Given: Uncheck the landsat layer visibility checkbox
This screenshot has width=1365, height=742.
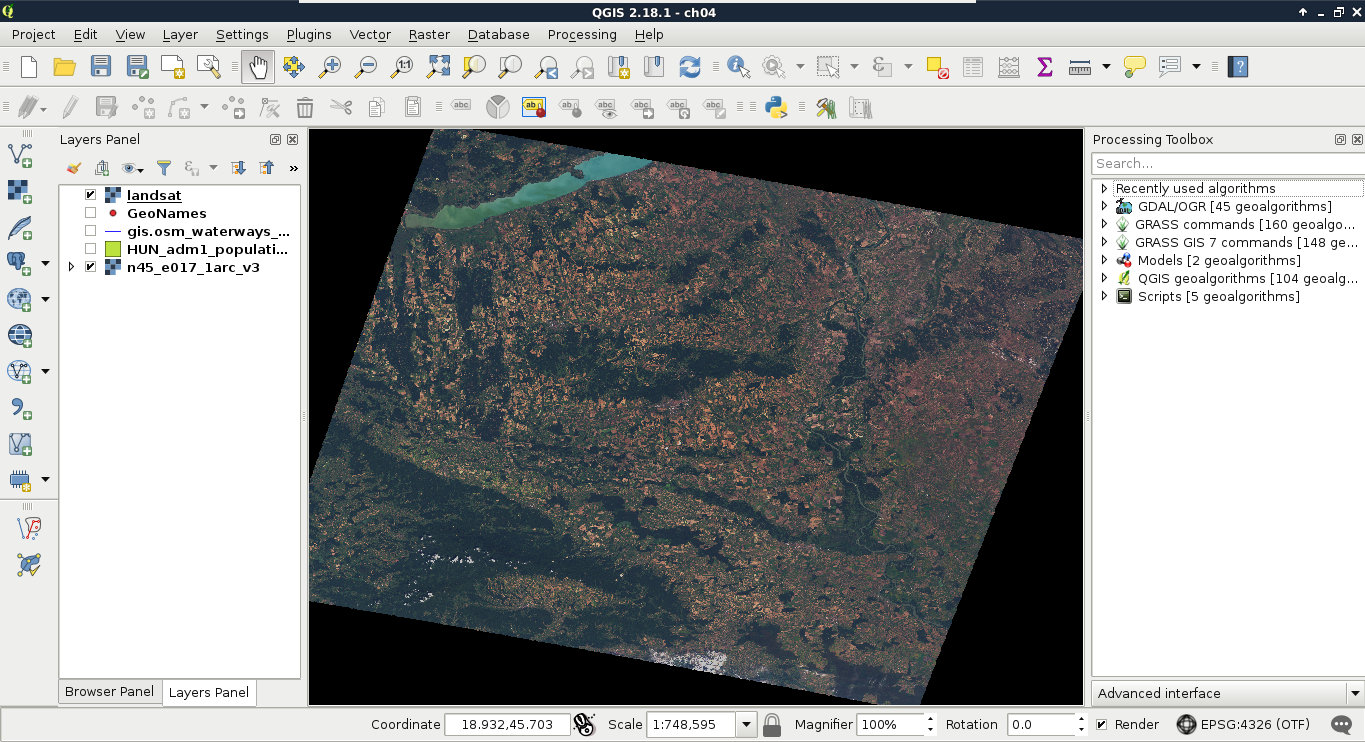Looking at the screenshot, I should click(91, 195).
